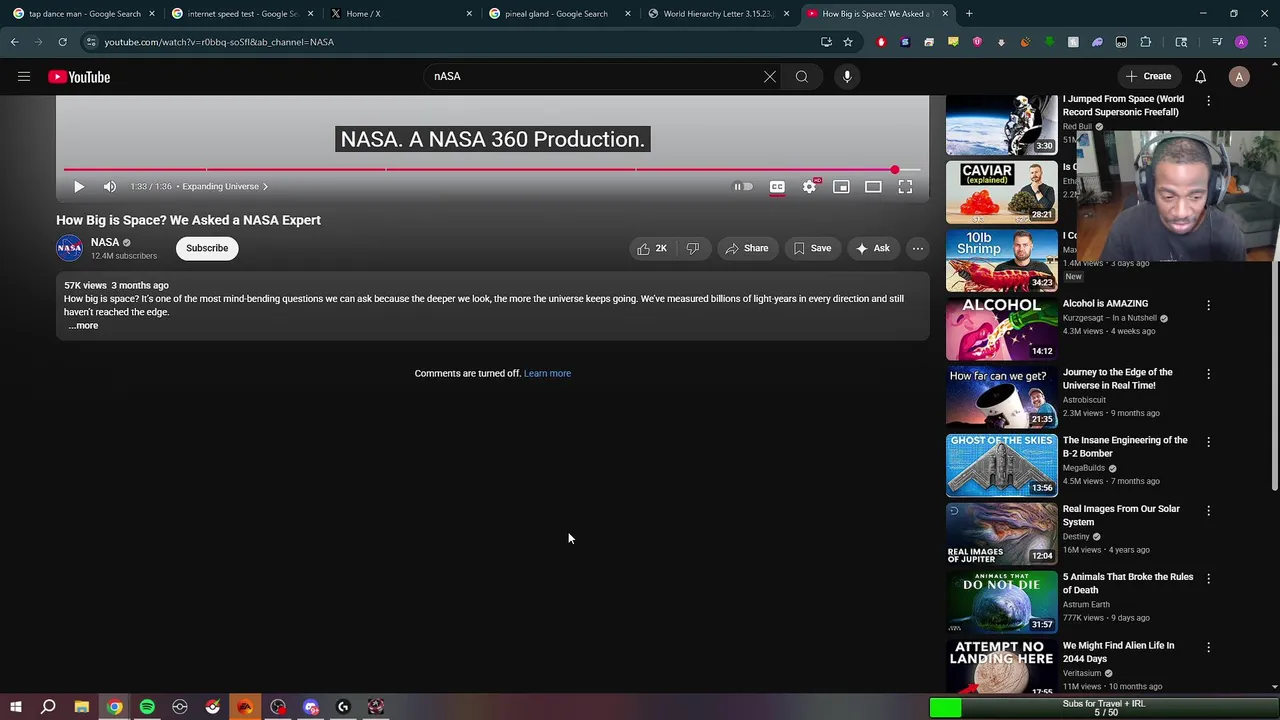
Task: Reload the page
Action: point(62,42)
